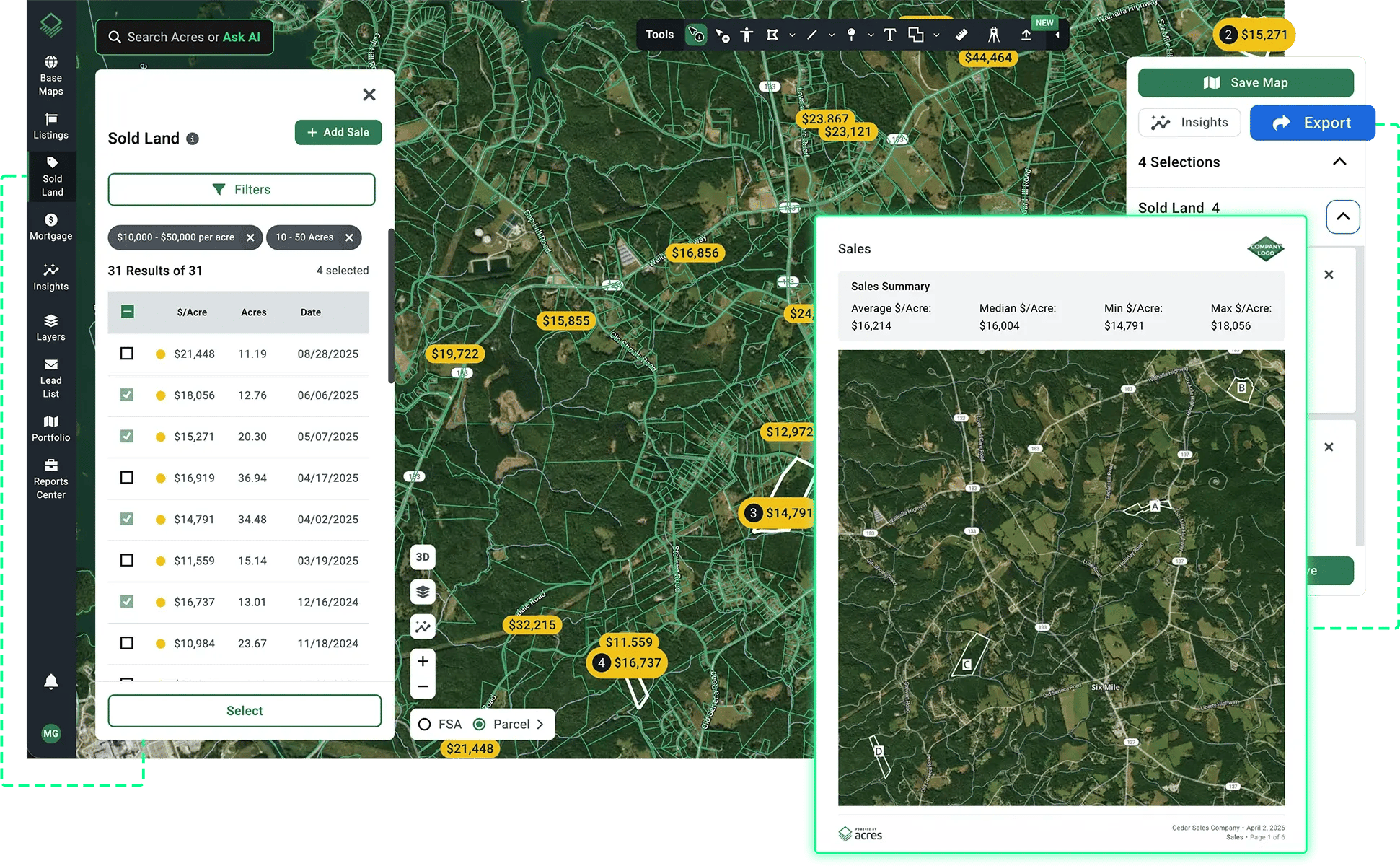Open map insights sparkle button
1400x866 pixels.
pyautogui.click(x=423, y=626)
